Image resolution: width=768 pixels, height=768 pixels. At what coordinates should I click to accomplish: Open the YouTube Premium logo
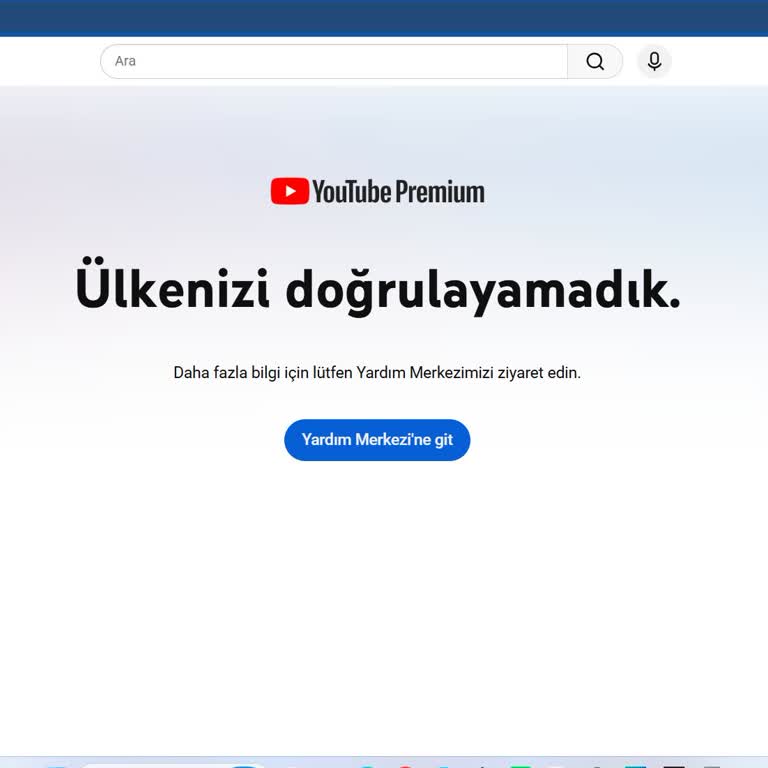click(378, 191)
